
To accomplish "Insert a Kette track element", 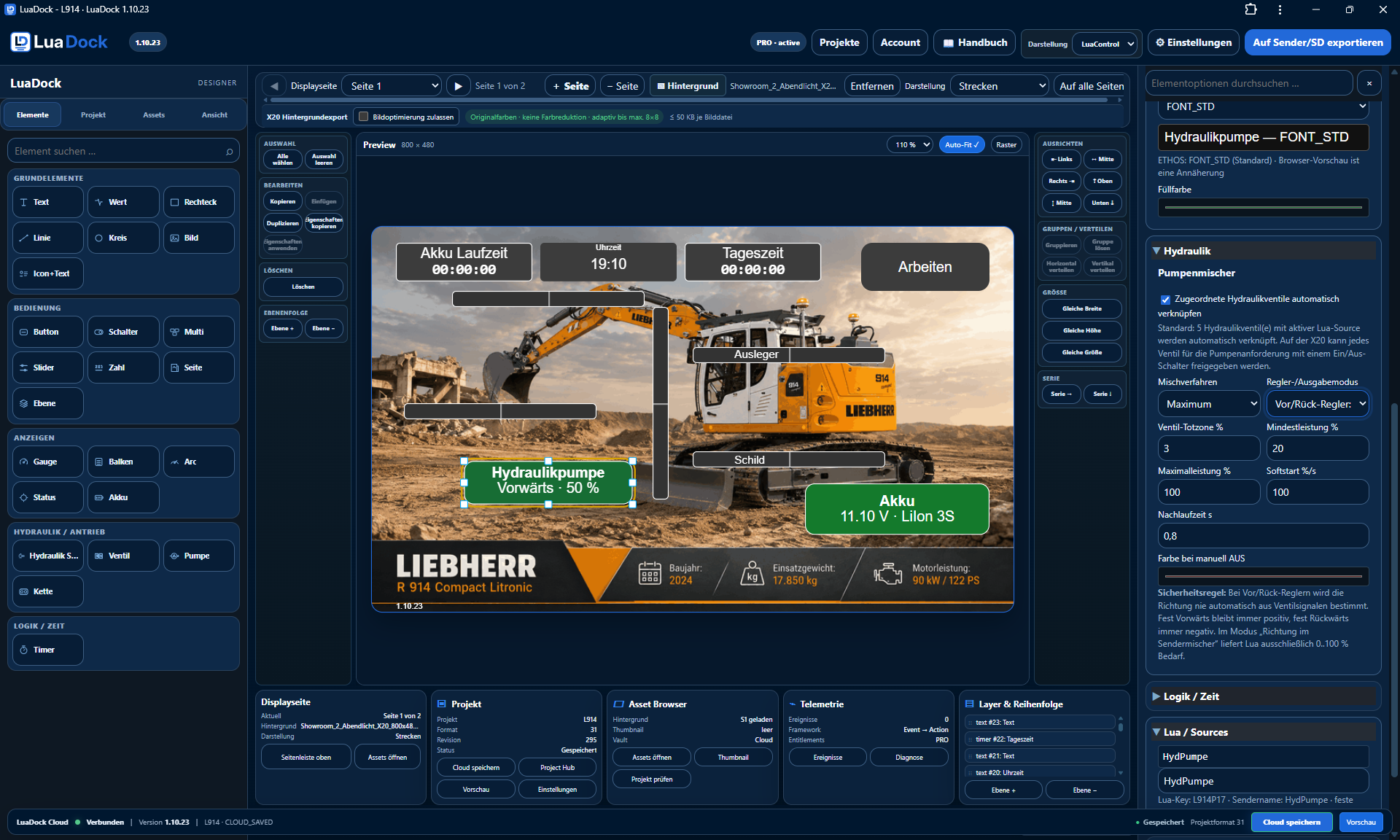I will pyautogui.click(x=48, y=591).
